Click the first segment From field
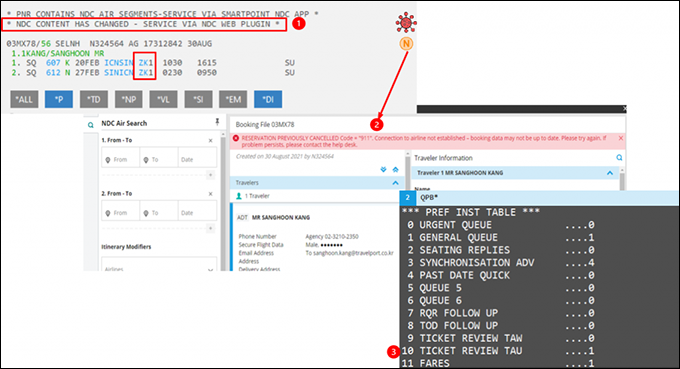Image resolution: width=680 pixels, height=369 pixels. (121, 160)
